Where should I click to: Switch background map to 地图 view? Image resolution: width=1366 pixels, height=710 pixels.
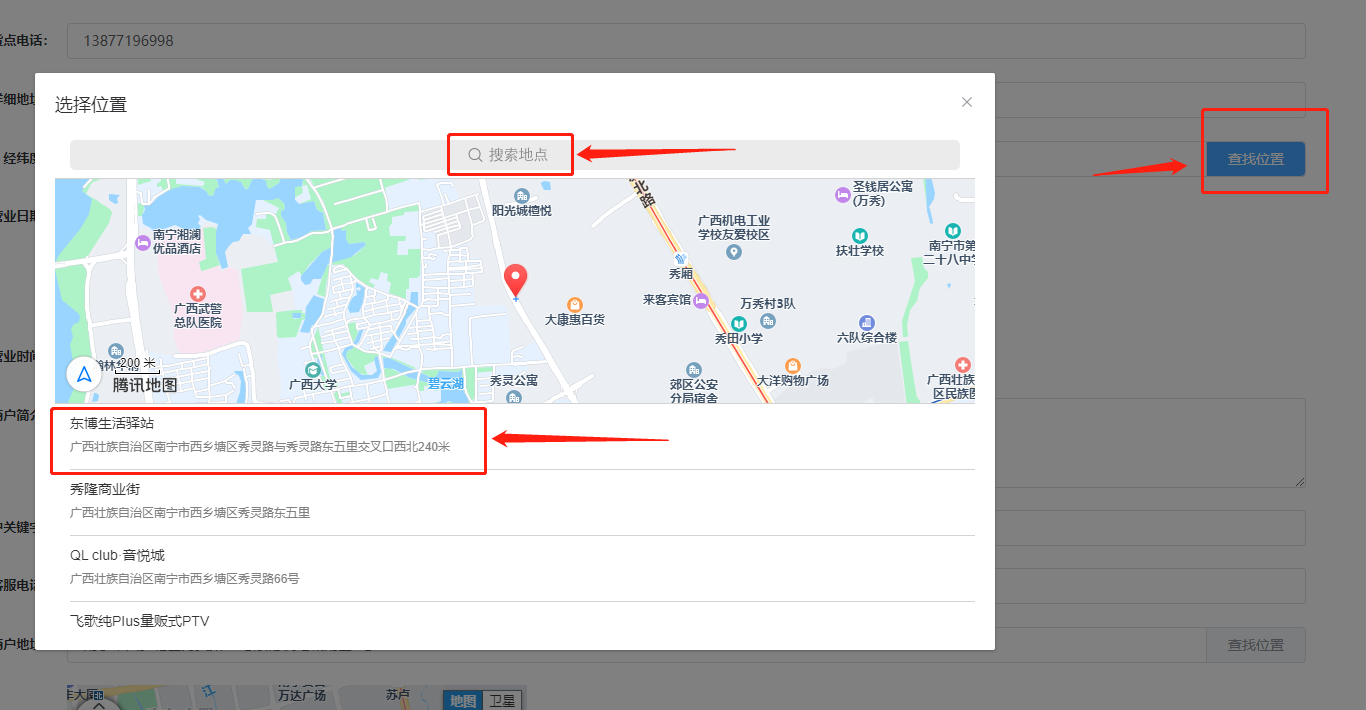tap(462, 700)
